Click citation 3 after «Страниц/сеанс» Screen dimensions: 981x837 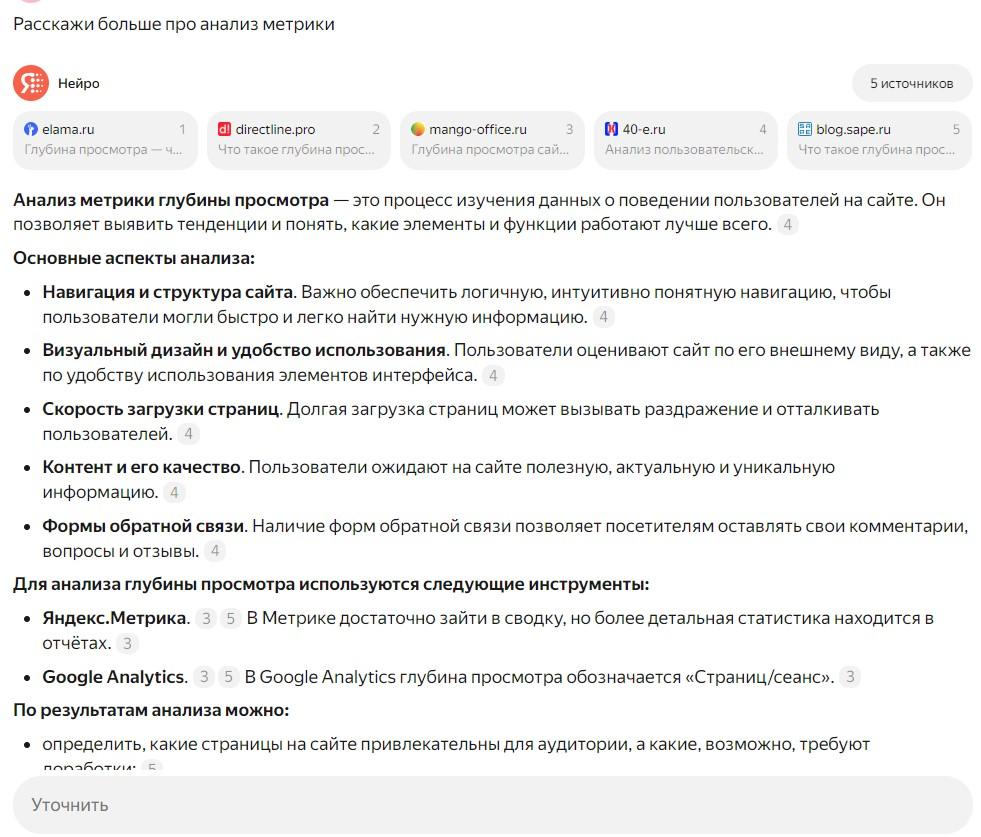pos(850,676)
